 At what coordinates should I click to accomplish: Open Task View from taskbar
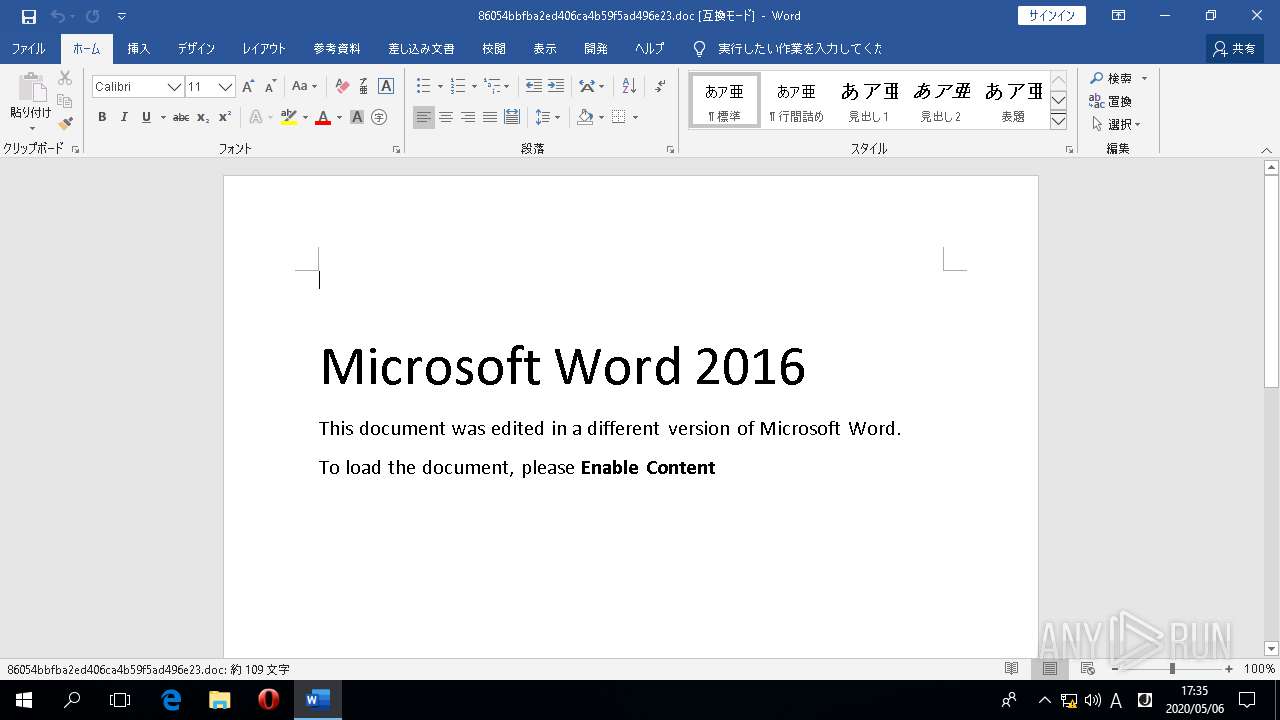coord(120,700)
